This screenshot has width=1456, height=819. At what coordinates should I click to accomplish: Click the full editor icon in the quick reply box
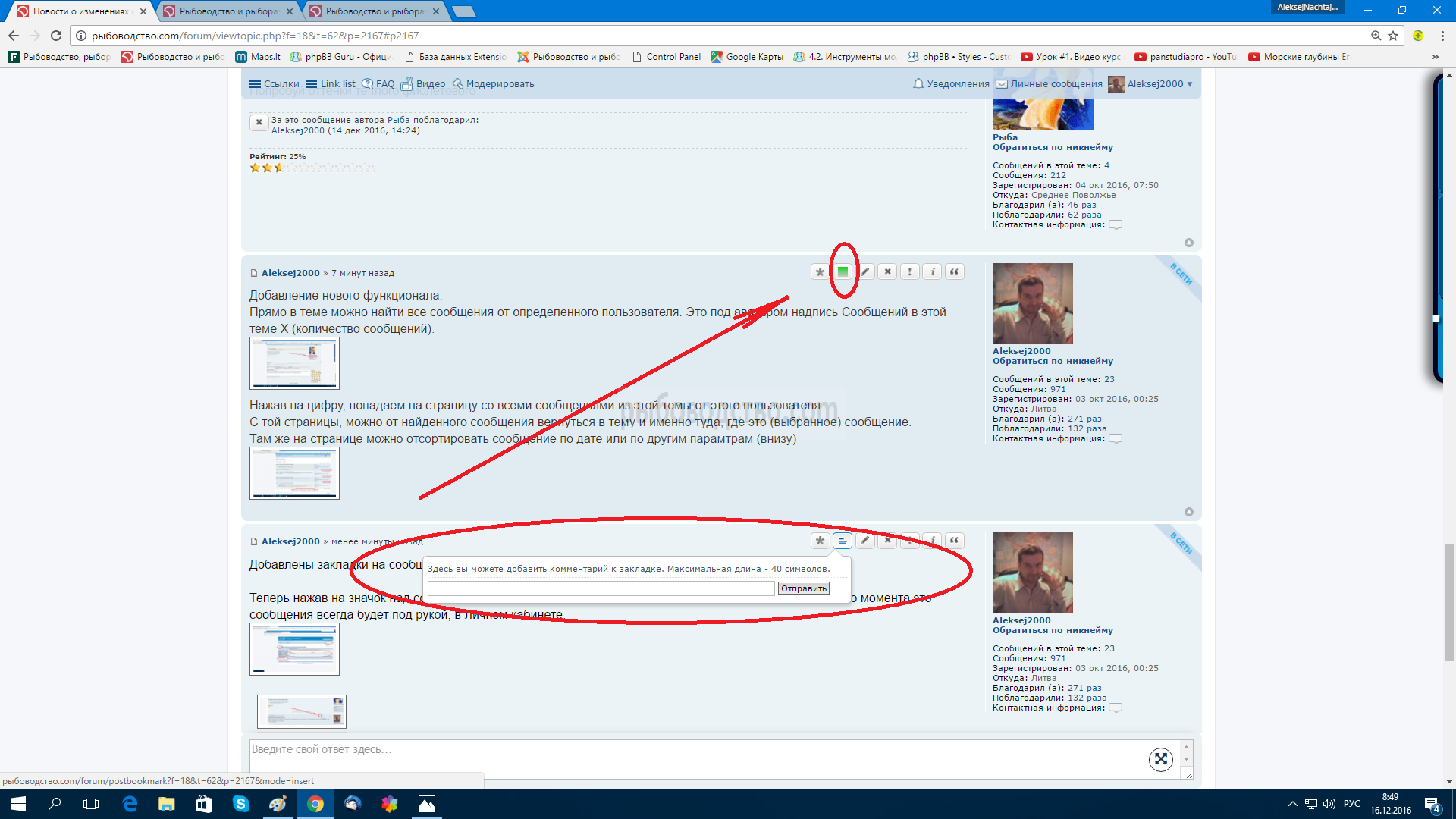(1161, 759)
